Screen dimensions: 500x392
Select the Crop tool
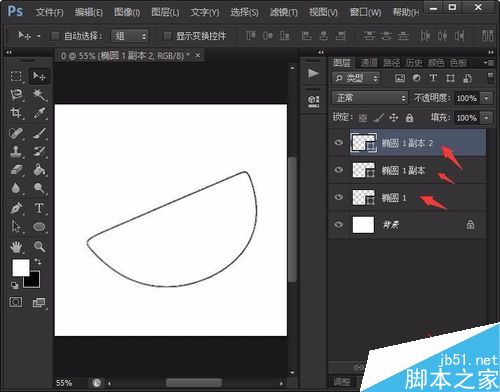[x=16, y=113]
